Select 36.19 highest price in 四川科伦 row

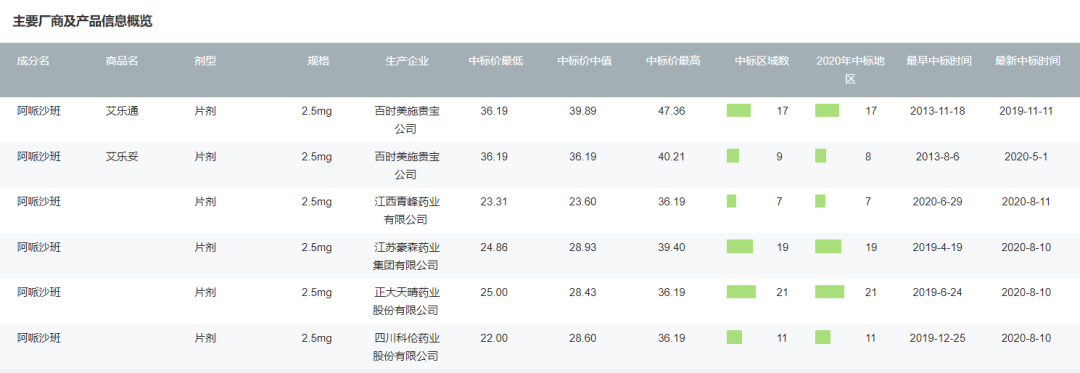tap(672, 338)
